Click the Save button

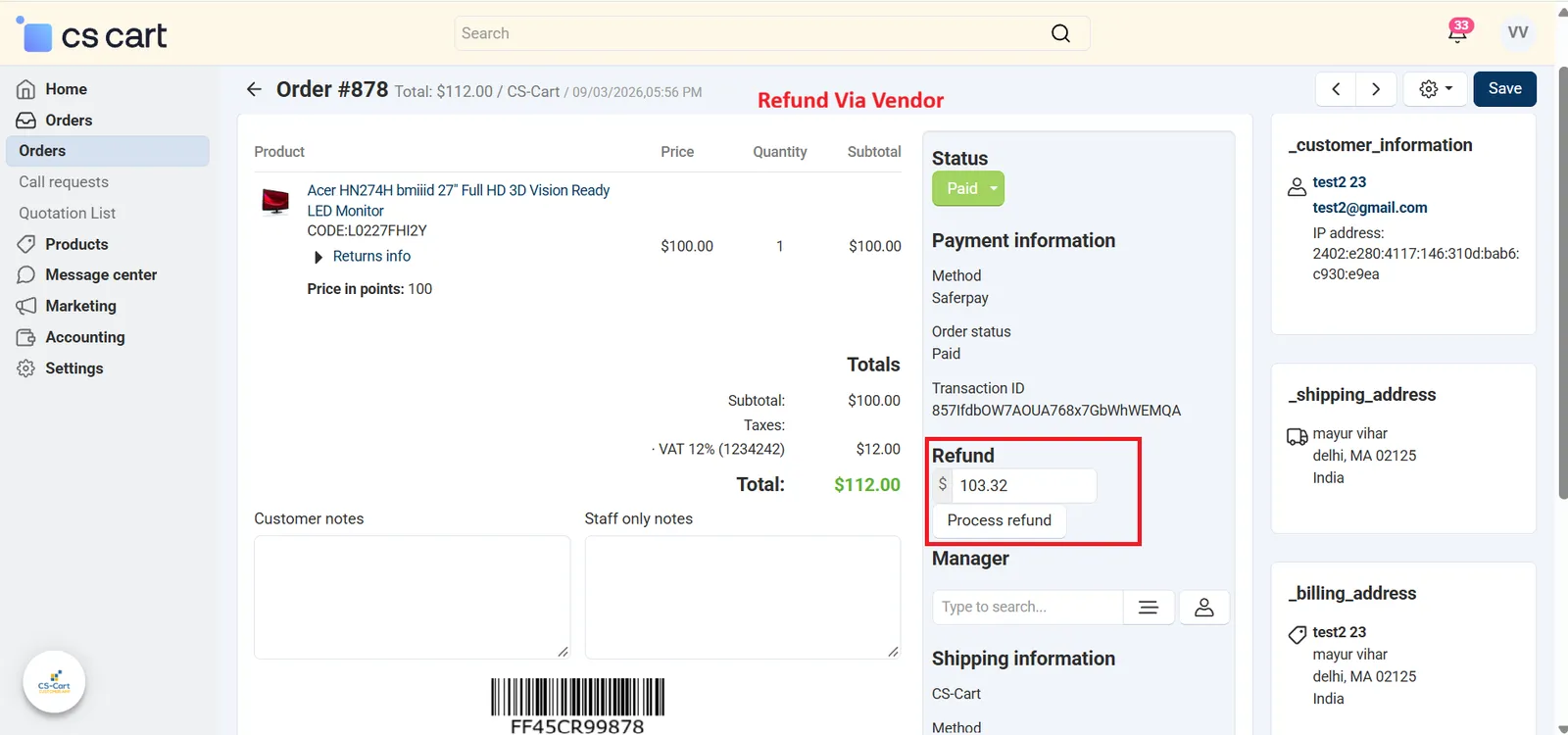[x=1505, y=89]
